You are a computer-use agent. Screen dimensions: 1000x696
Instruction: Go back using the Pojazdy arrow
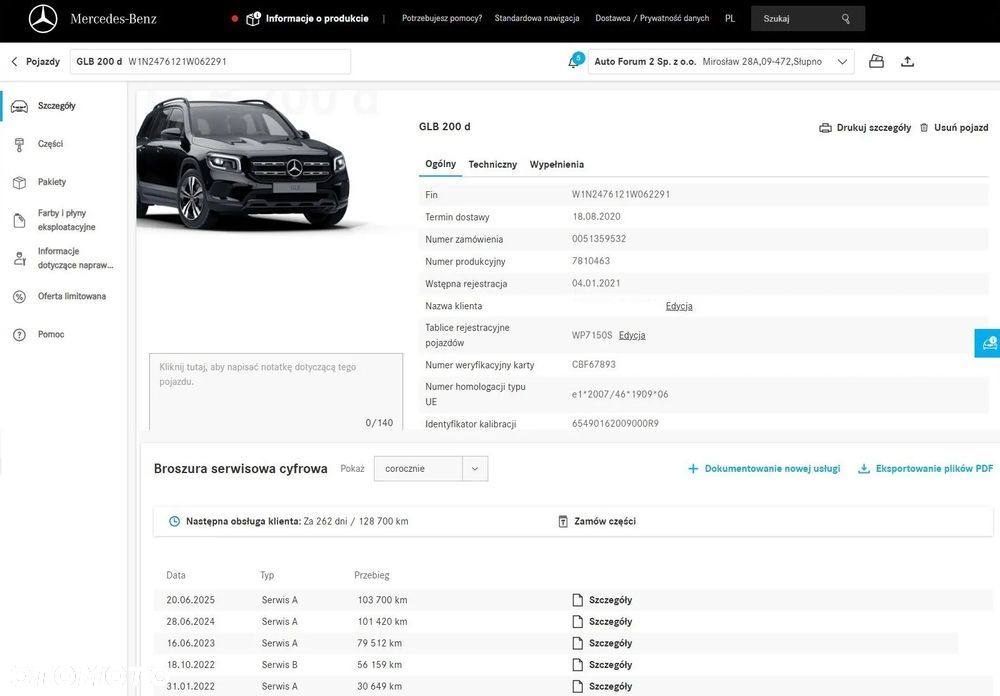15,61
